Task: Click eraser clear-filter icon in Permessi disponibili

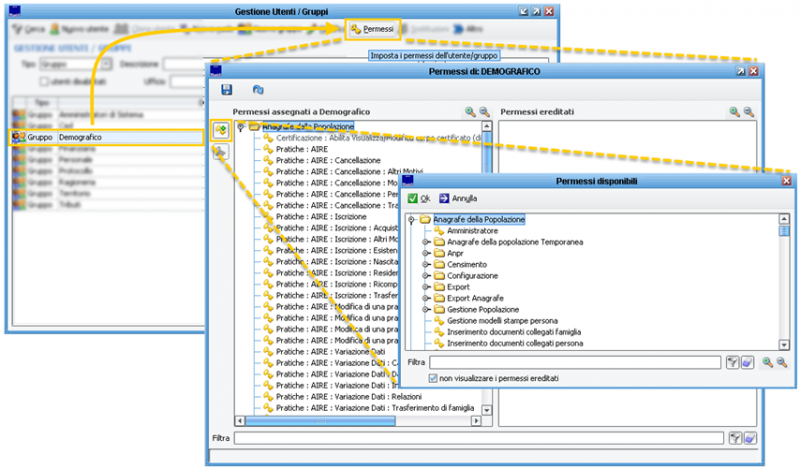Action: [746, 361]
